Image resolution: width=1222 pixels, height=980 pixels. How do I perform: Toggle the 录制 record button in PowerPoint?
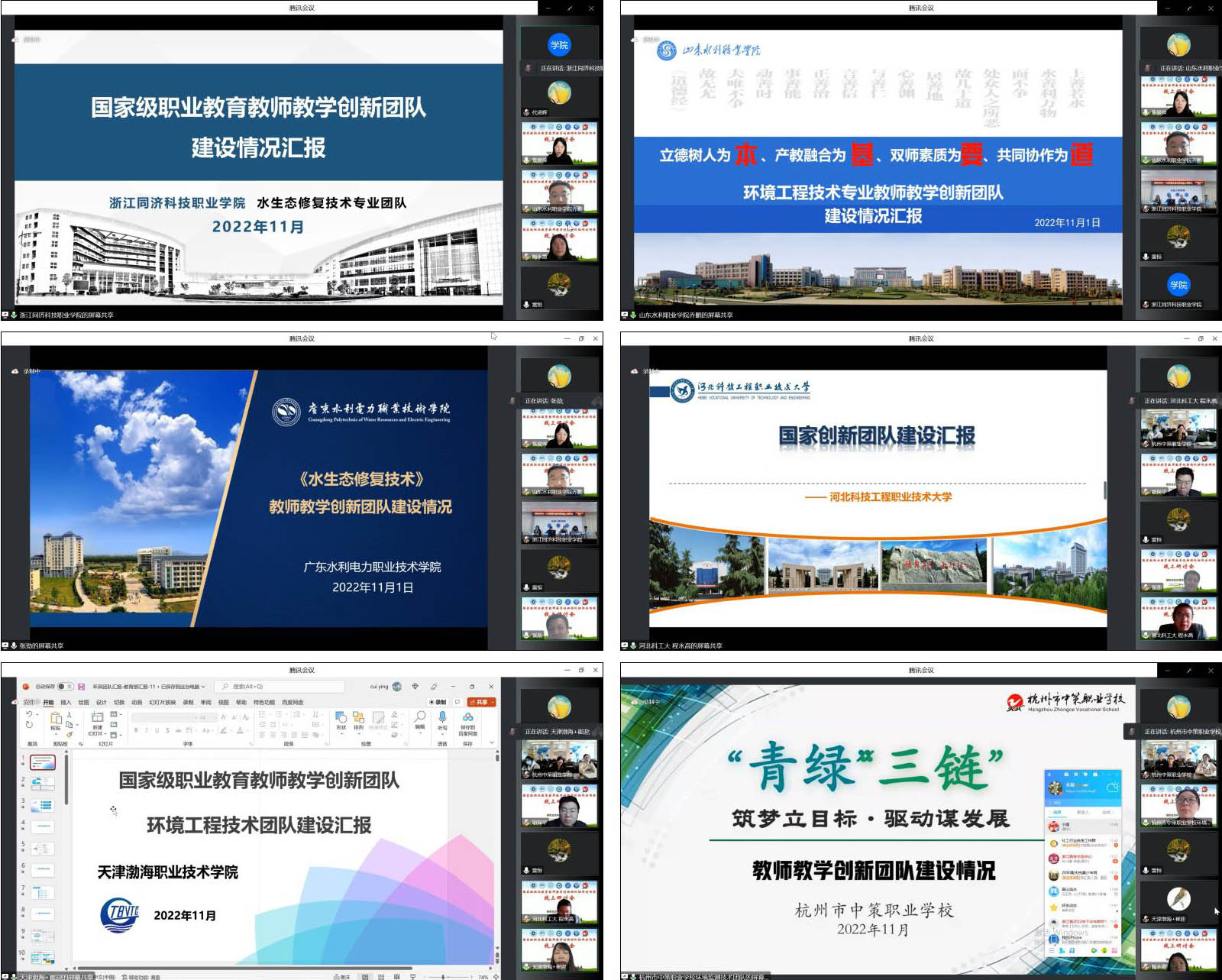[x=438, y=702]
